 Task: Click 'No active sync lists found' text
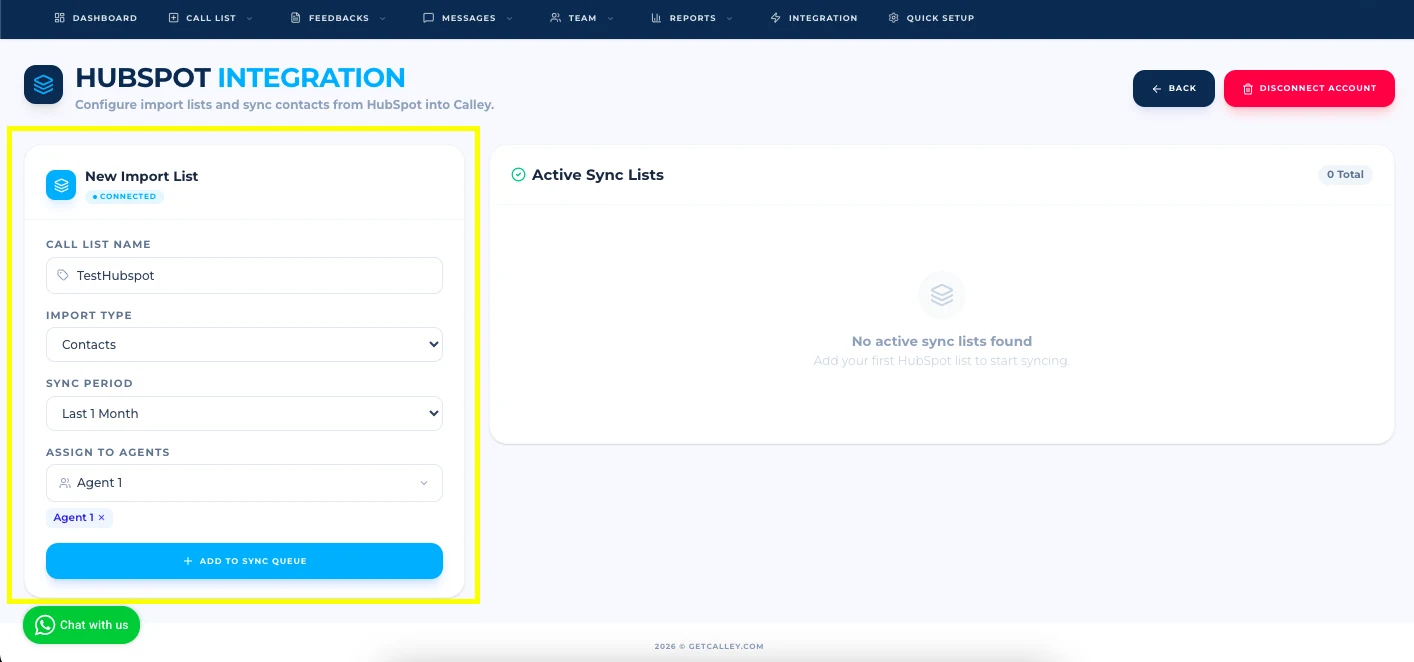(x=942, y=341)
